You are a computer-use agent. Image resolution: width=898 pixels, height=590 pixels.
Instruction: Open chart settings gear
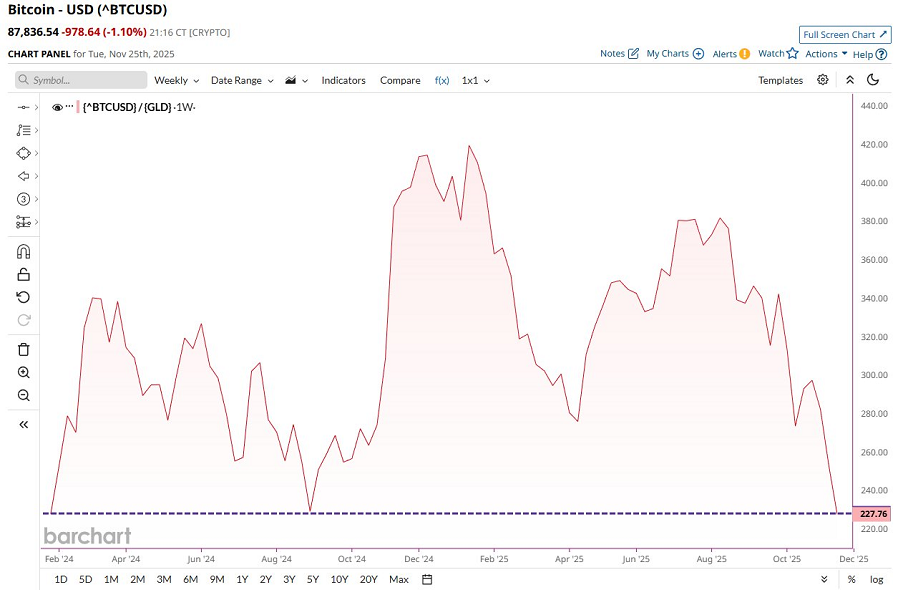pos(822,80)
